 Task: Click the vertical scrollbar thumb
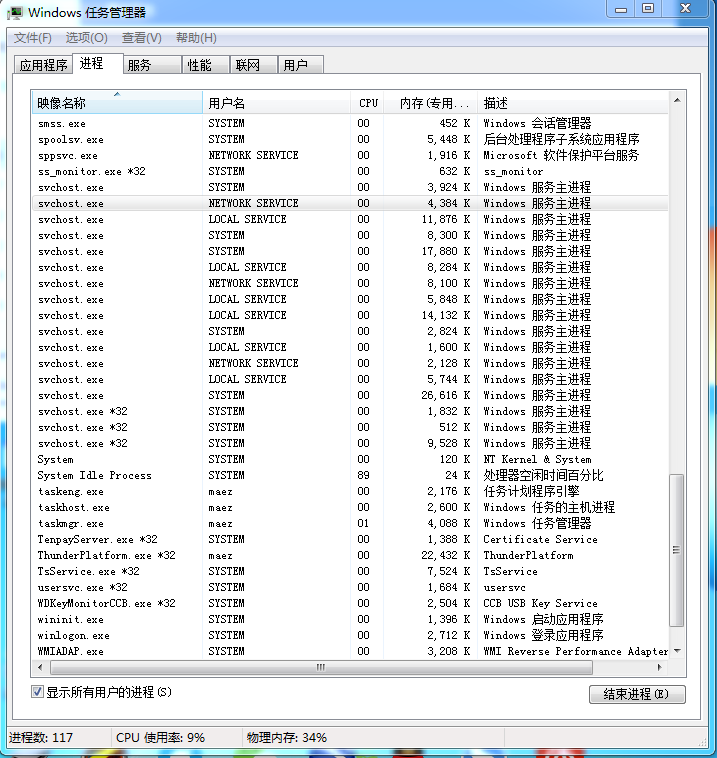[x=676, y=550]
